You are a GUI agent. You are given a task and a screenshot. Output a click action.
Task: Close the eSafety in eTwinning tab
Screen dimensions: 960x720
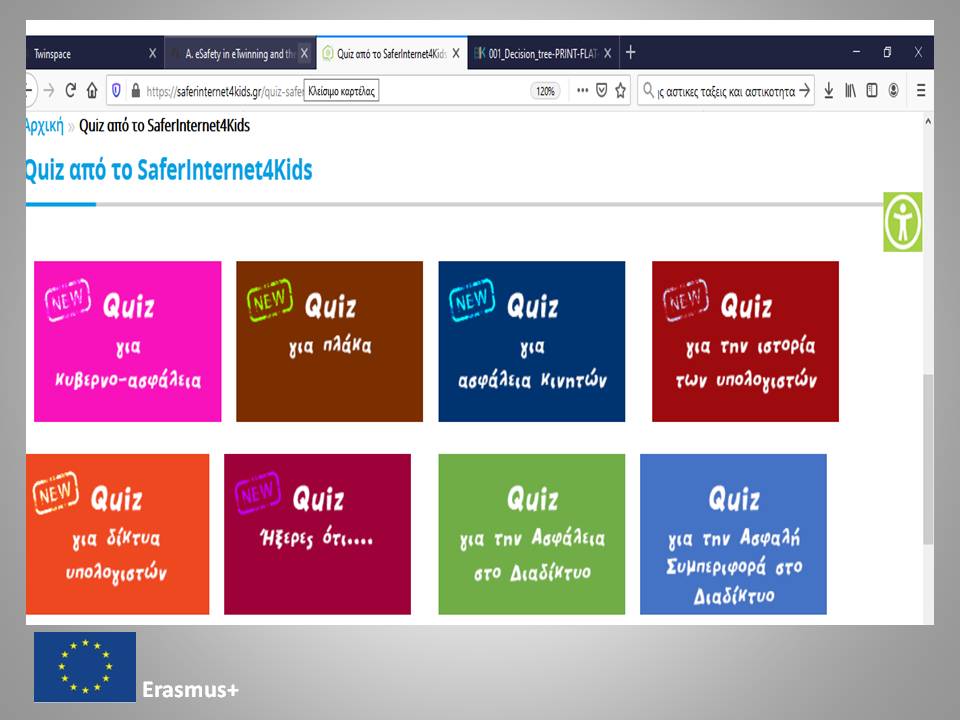304,53
